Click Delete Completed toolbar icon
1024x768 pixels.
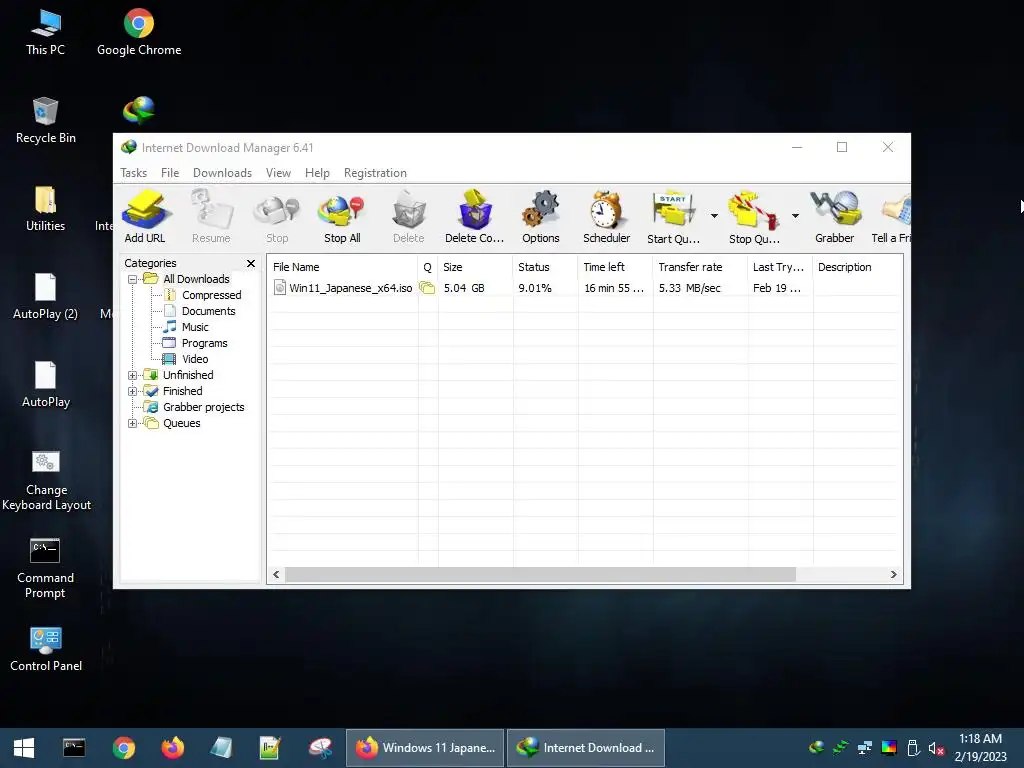click(475, 216)
